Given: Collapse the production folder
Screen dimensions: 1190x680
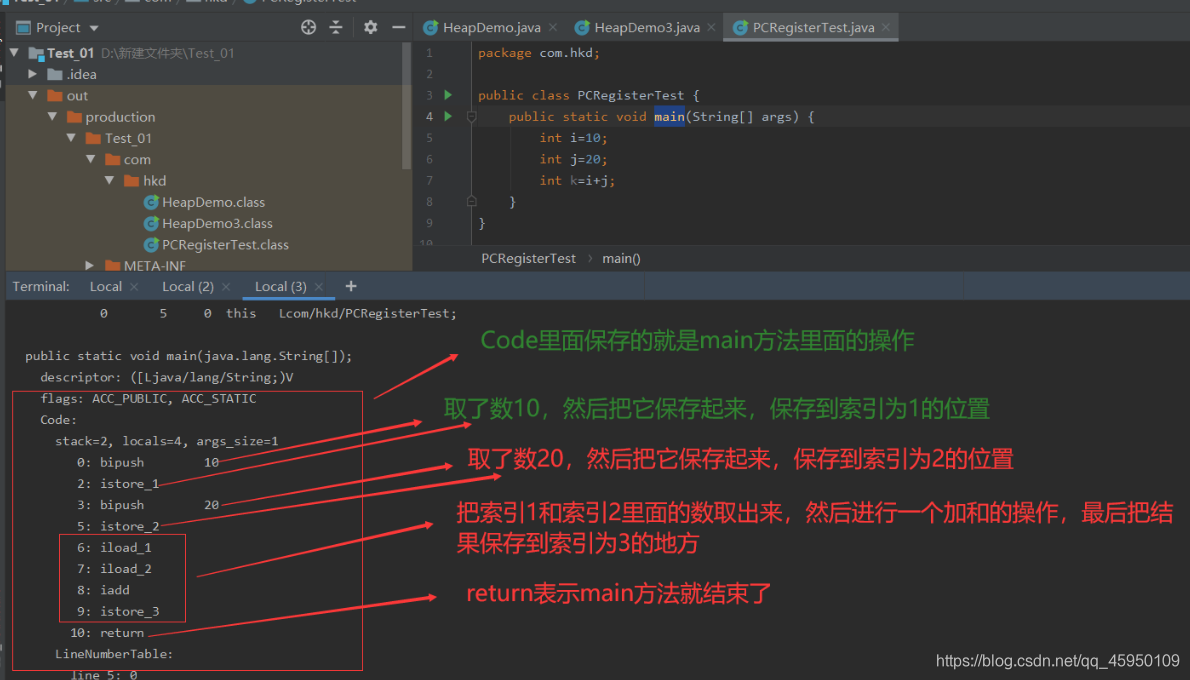Looking at the screenshot, I should point(52,116).
